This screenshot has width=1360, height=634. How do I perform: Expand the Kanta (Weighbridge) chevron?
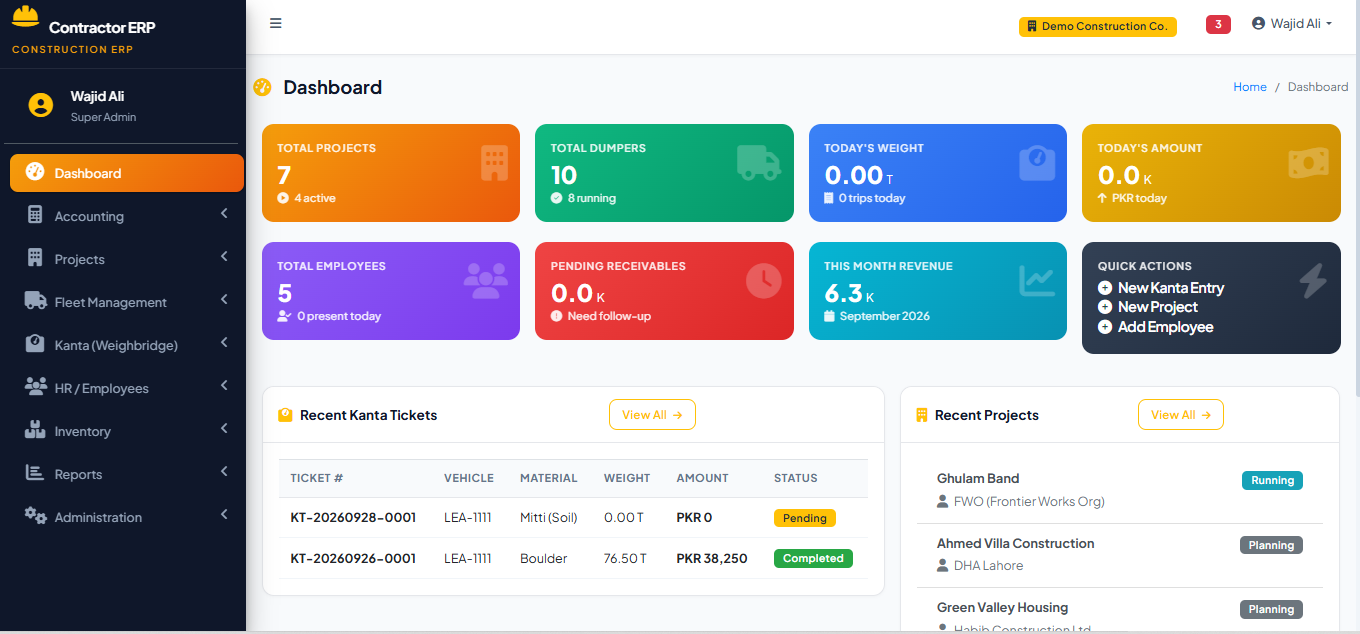[224, 343]
